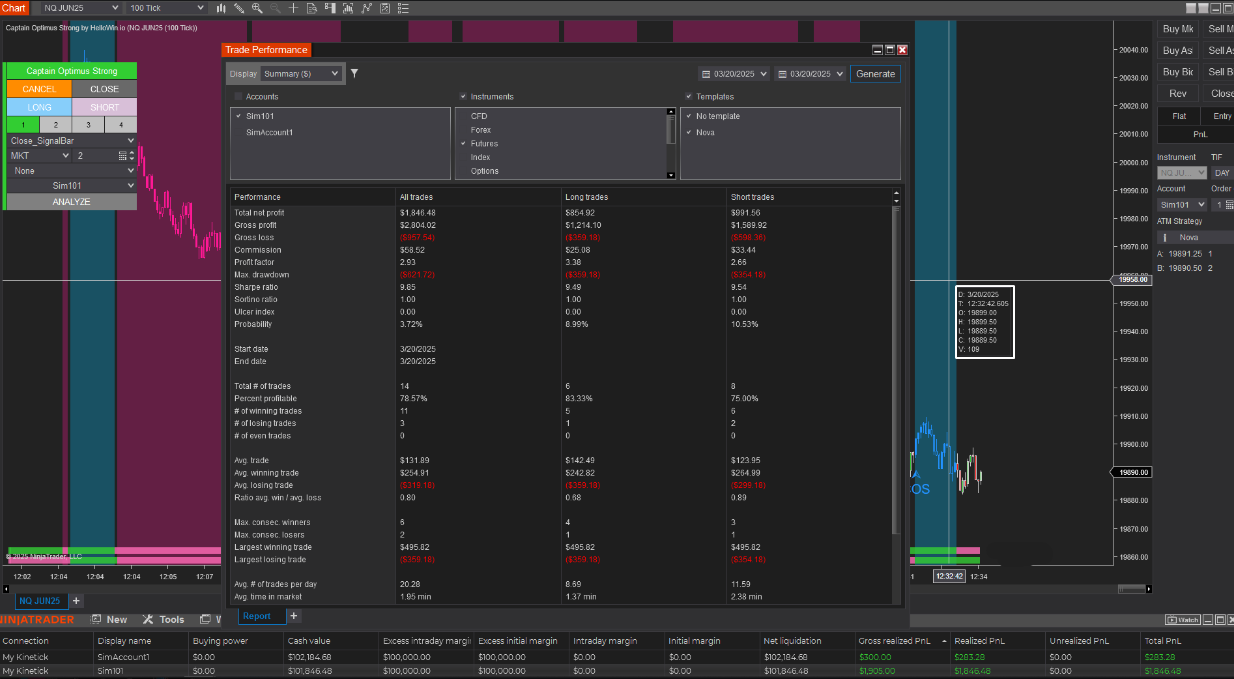Click the zoom out magnifier icon

(x=275, y=8)
